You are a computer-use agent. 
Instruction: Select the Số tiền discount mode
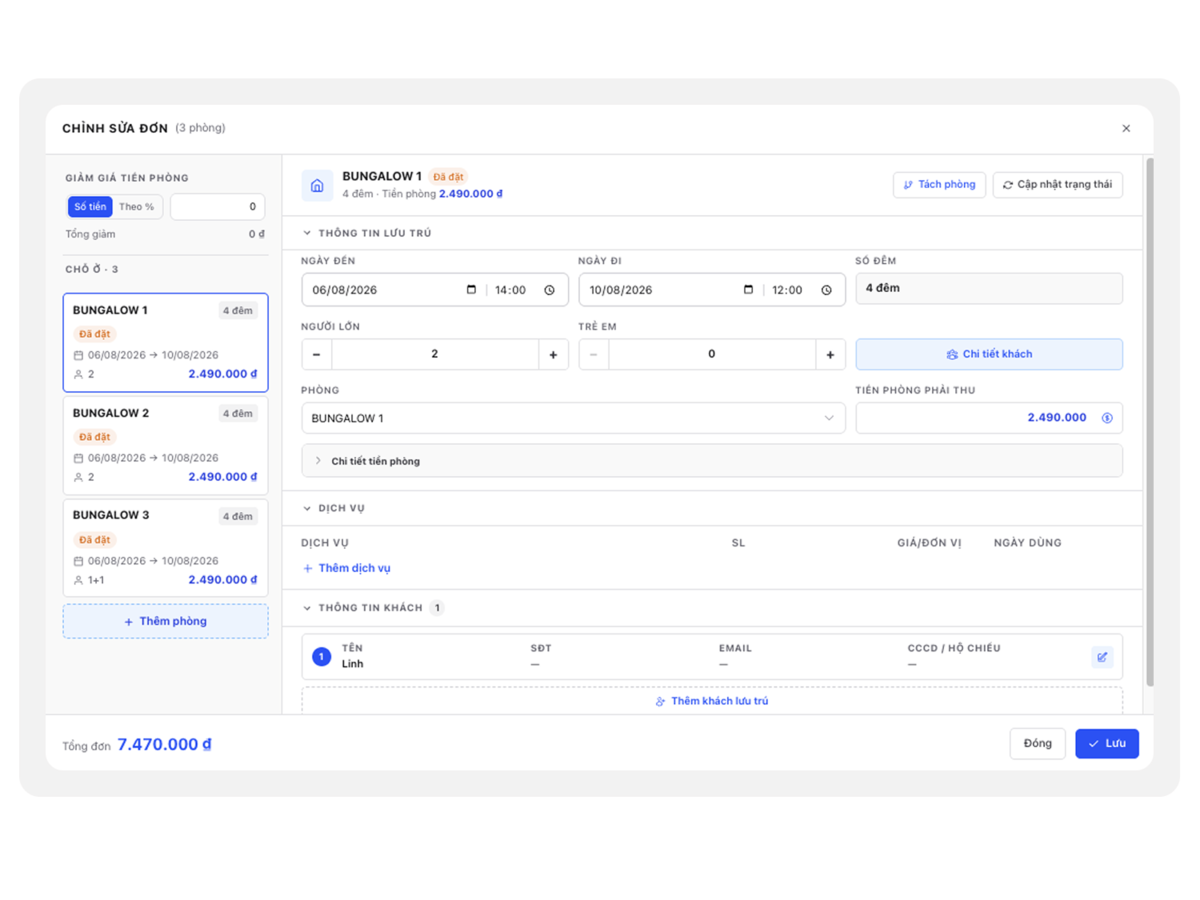(90, 207)
